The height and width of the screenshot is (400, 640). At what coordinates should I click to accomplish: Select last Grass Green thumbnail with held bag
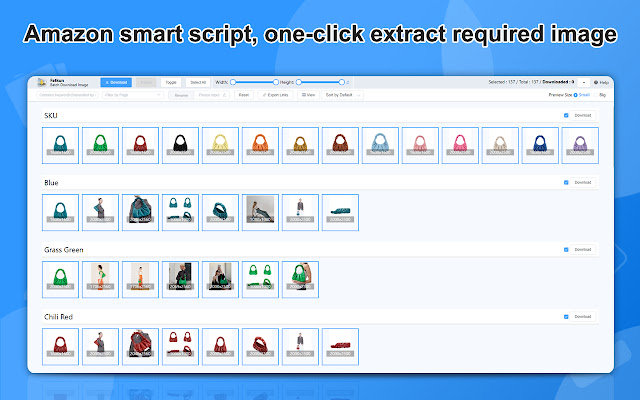(x=300, y=280)
